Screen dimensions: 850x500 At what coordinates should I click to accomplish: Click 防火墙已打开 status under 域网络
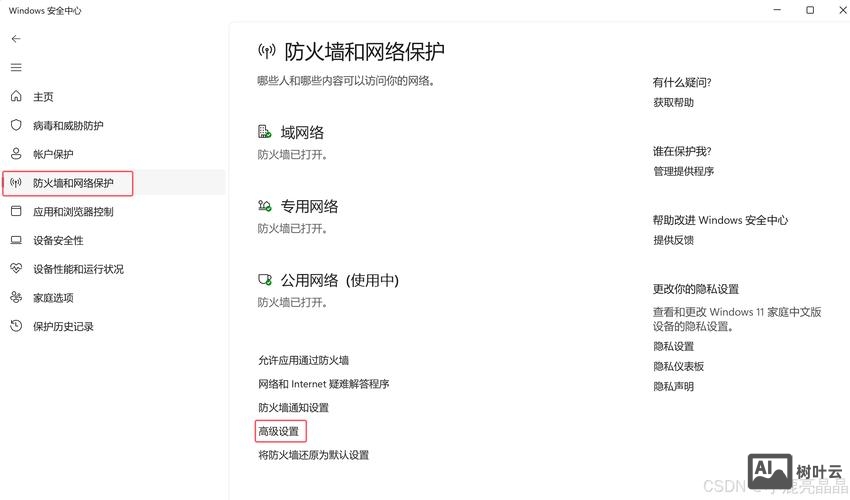[x=292, y=155]
